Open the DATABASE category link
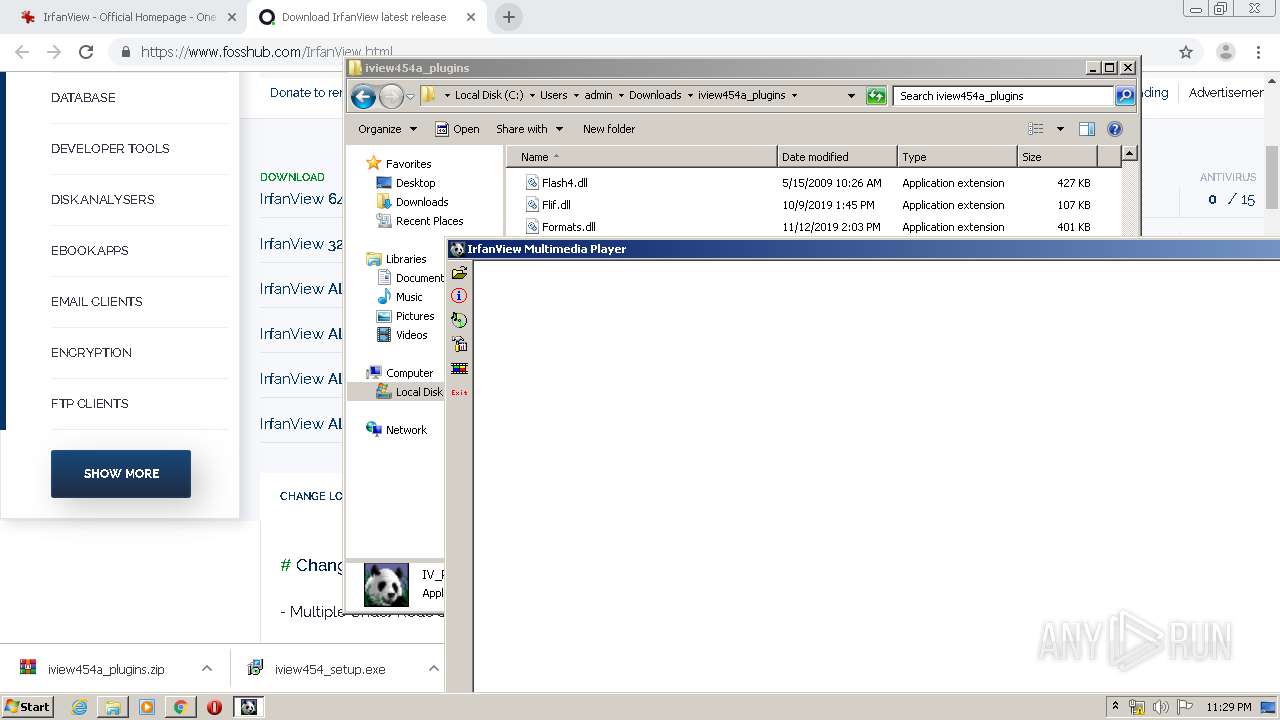 tap(83, 97)
